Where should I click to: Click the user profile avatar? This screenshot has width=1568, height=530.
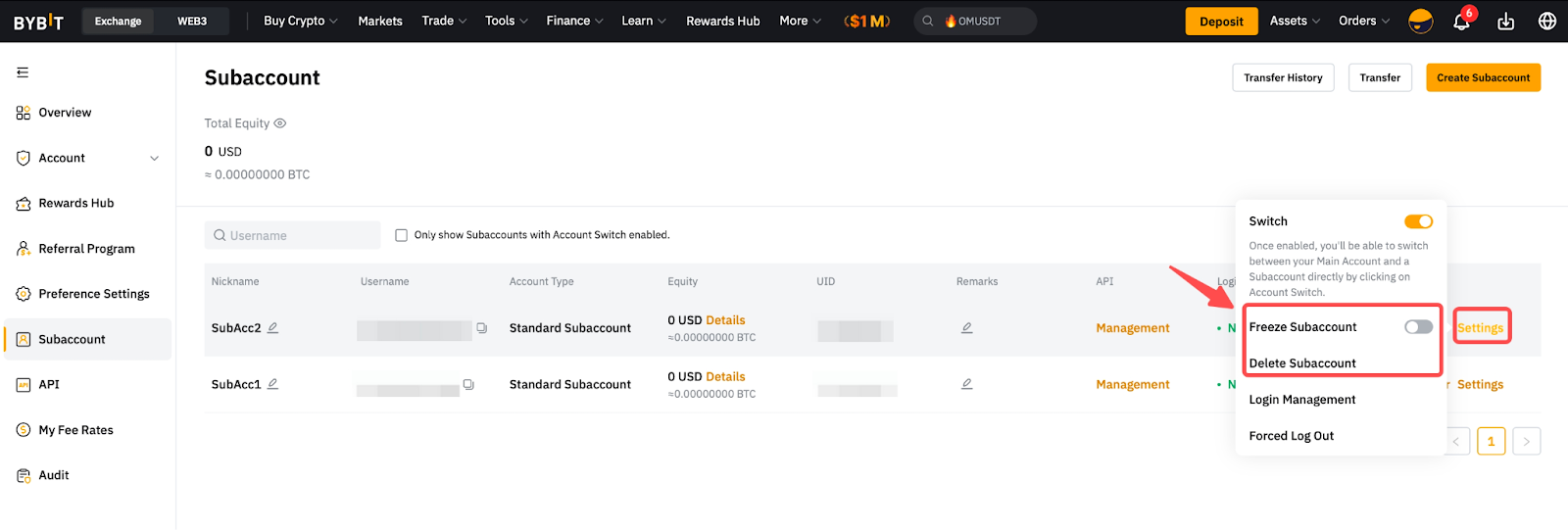(1420, 22)
